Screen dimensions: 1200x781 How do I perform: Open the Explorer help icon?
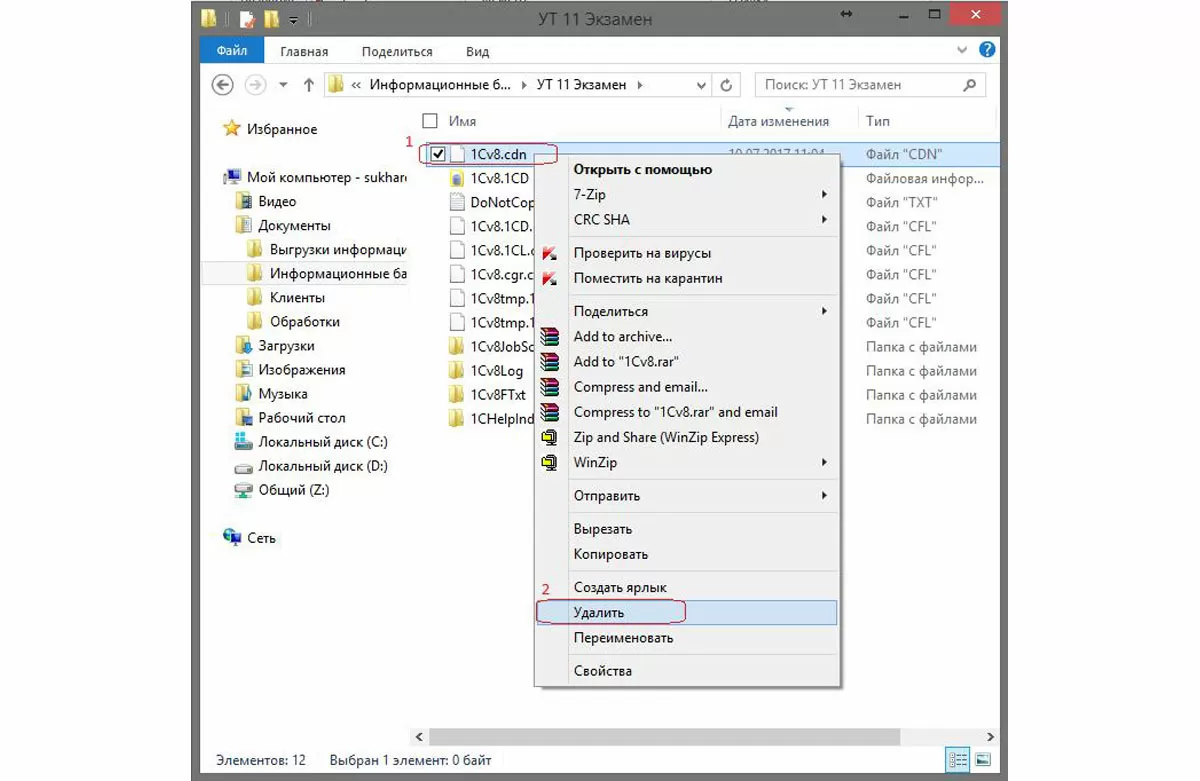coord(986,49)
